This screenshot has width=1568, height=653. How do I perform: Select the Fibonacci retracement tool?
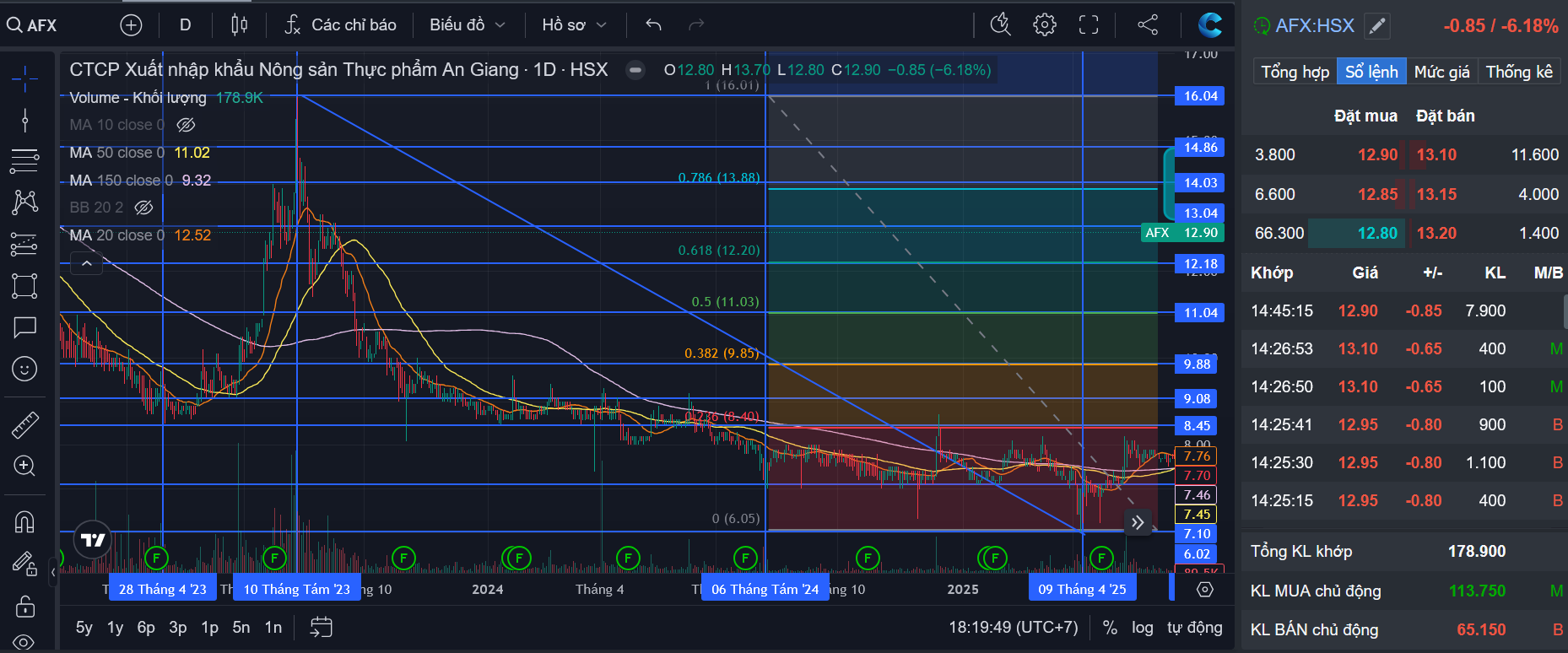click(x=24, y=160)
